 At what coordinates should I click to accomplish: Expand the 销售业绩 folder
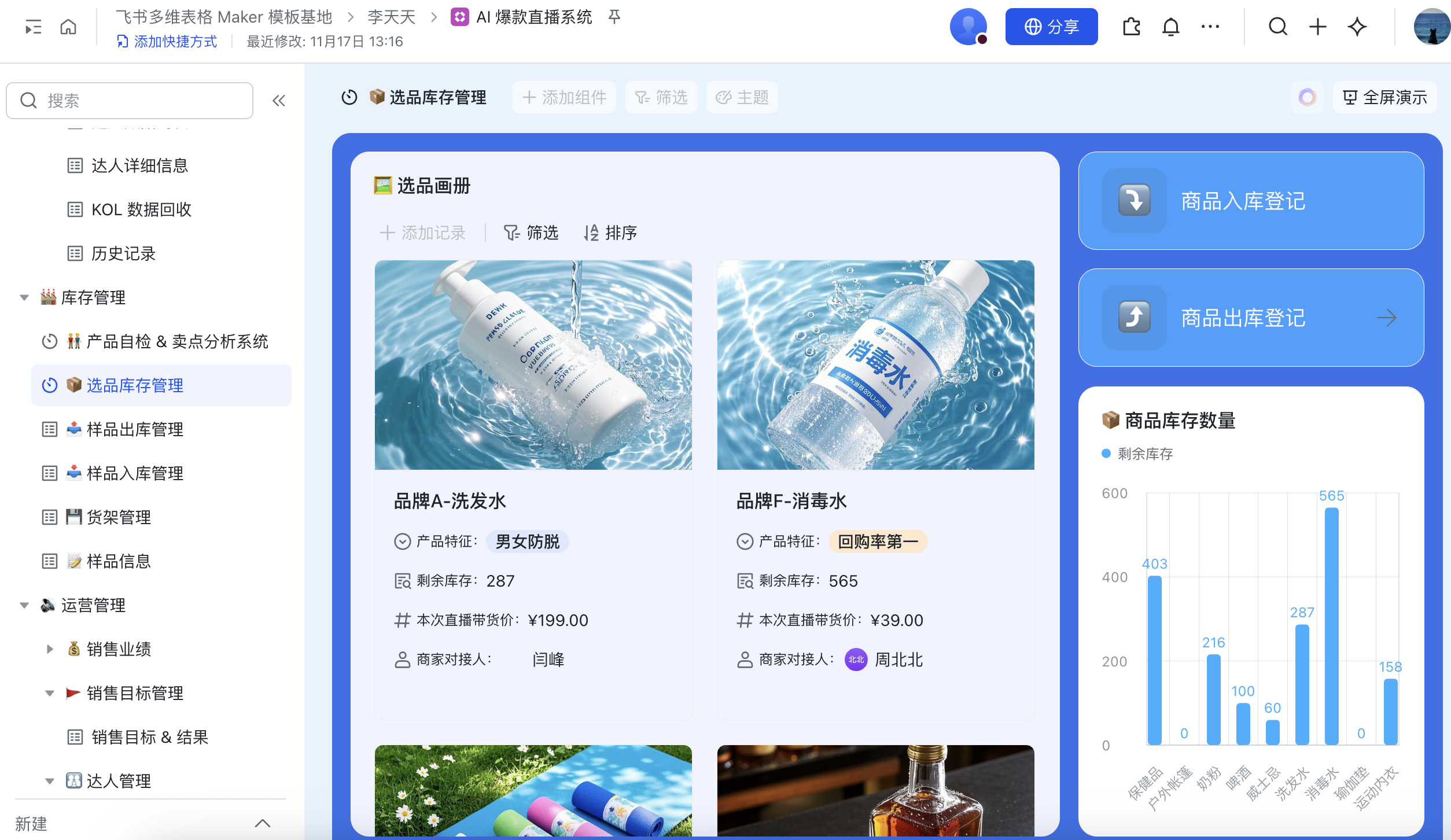pos(50,649)
